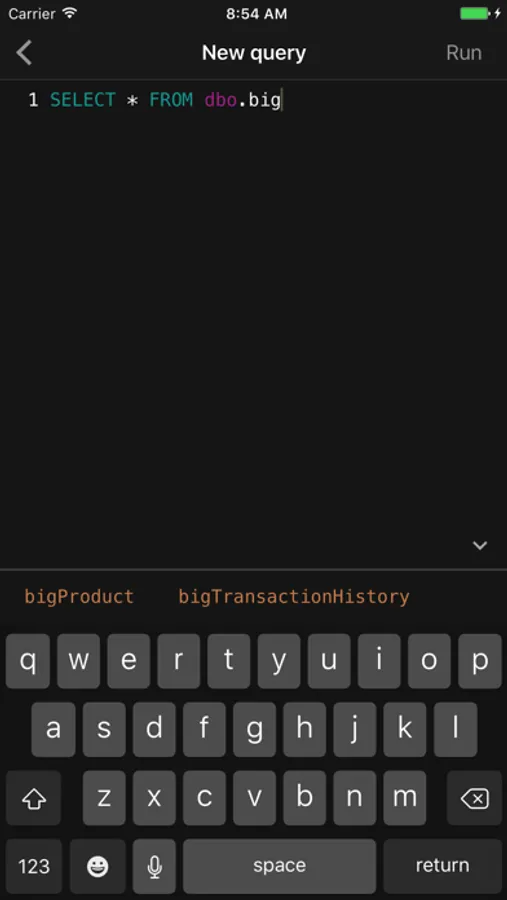The image size is (507, 900).
Task: Tap the emoji keyboard icon
Action: click(98, 866)
